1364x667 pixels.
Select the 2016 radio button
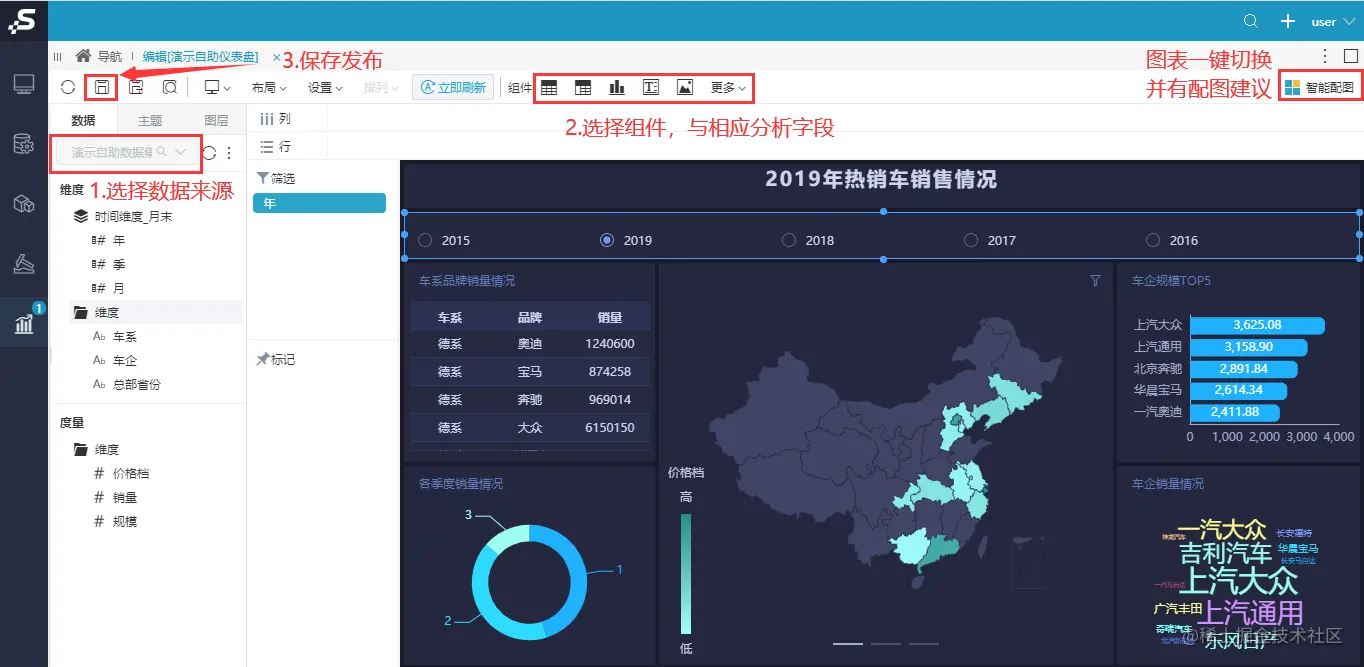(1152, 239)
